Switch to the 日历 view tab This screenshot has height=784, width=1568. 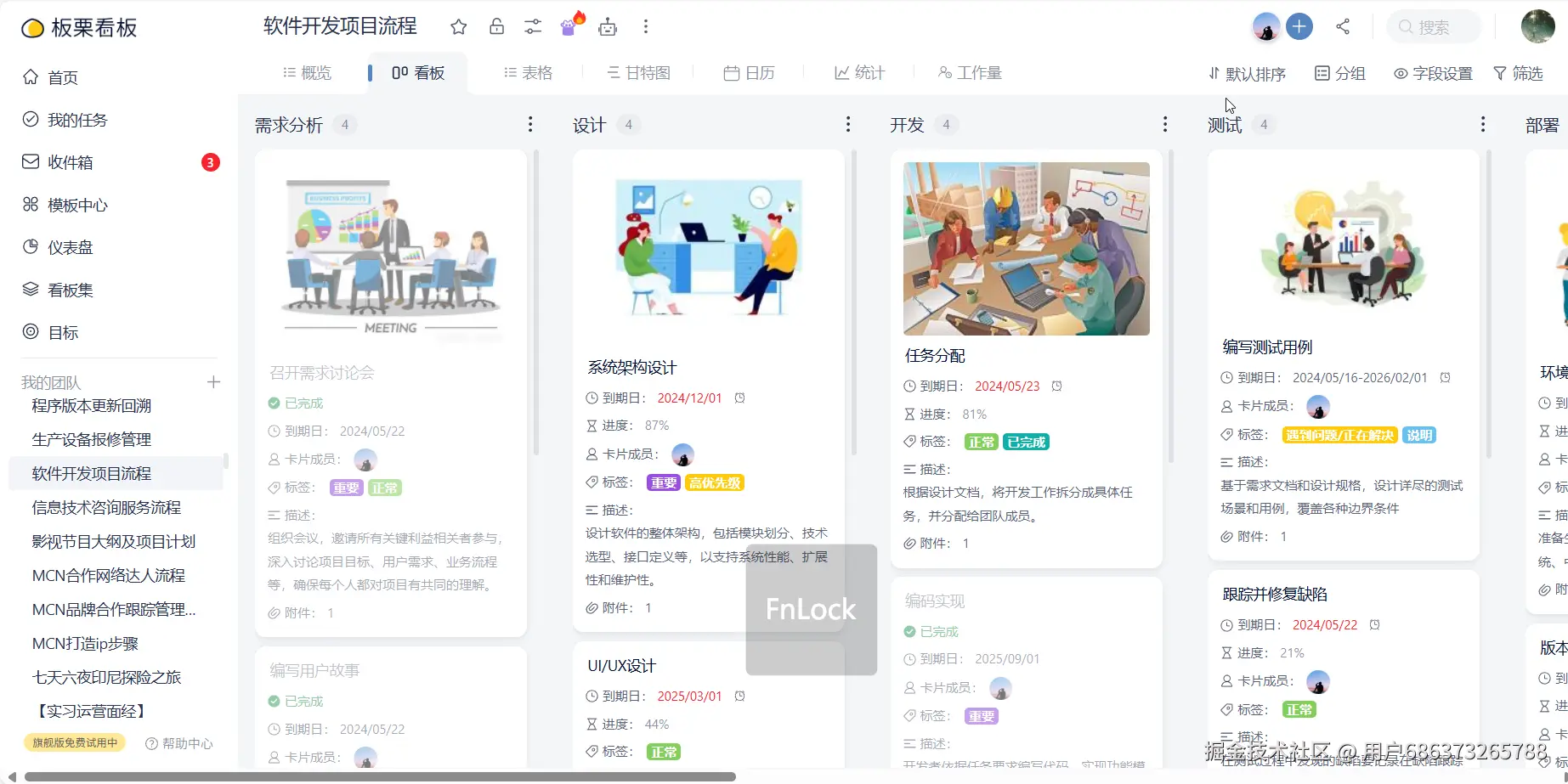750,73
